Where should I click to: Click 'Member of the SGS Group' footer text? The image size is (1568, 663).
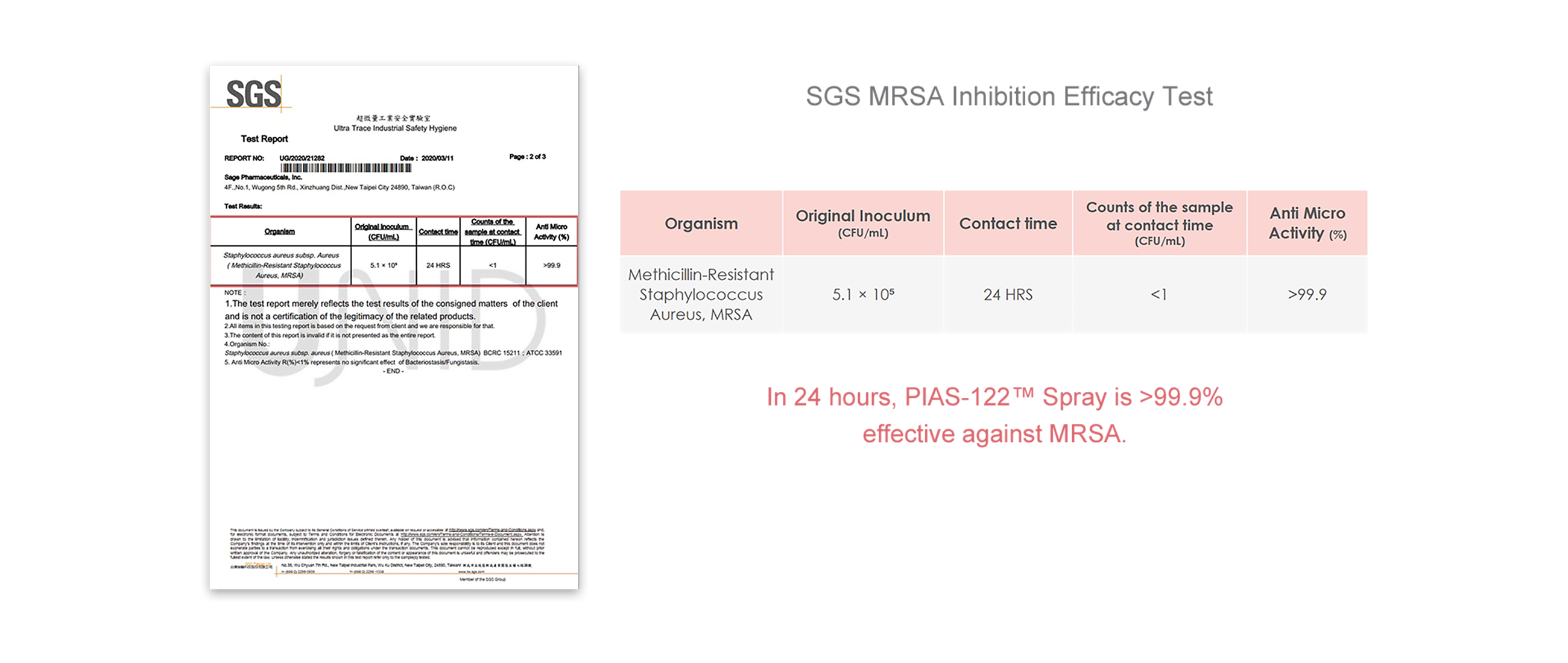(482, 579)
